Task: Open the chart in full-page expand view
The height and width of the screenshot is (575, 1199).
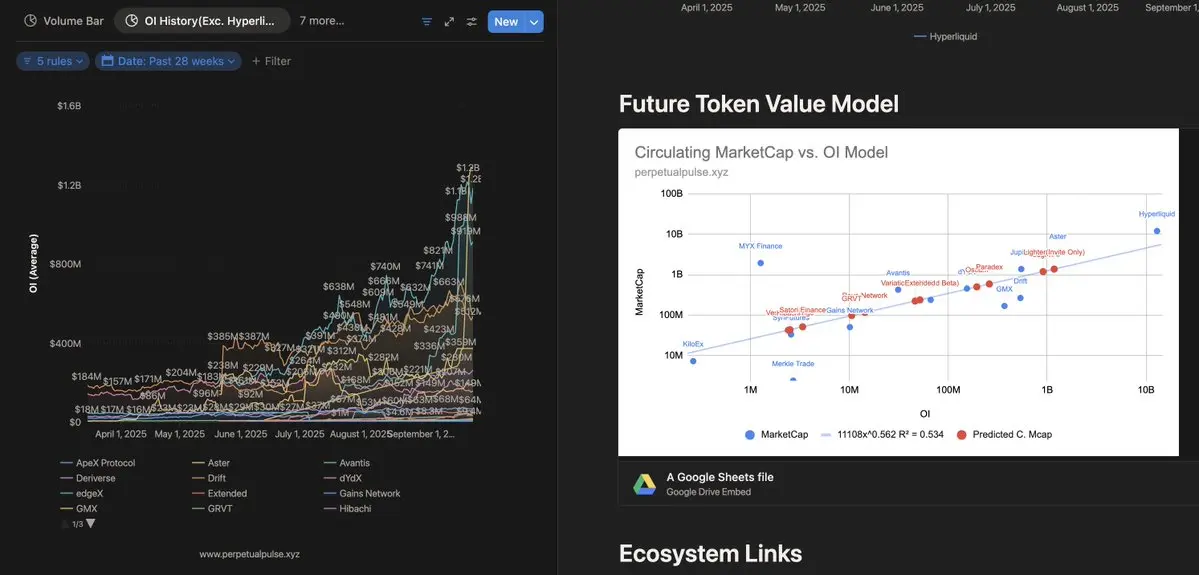Action: (449, 21)
